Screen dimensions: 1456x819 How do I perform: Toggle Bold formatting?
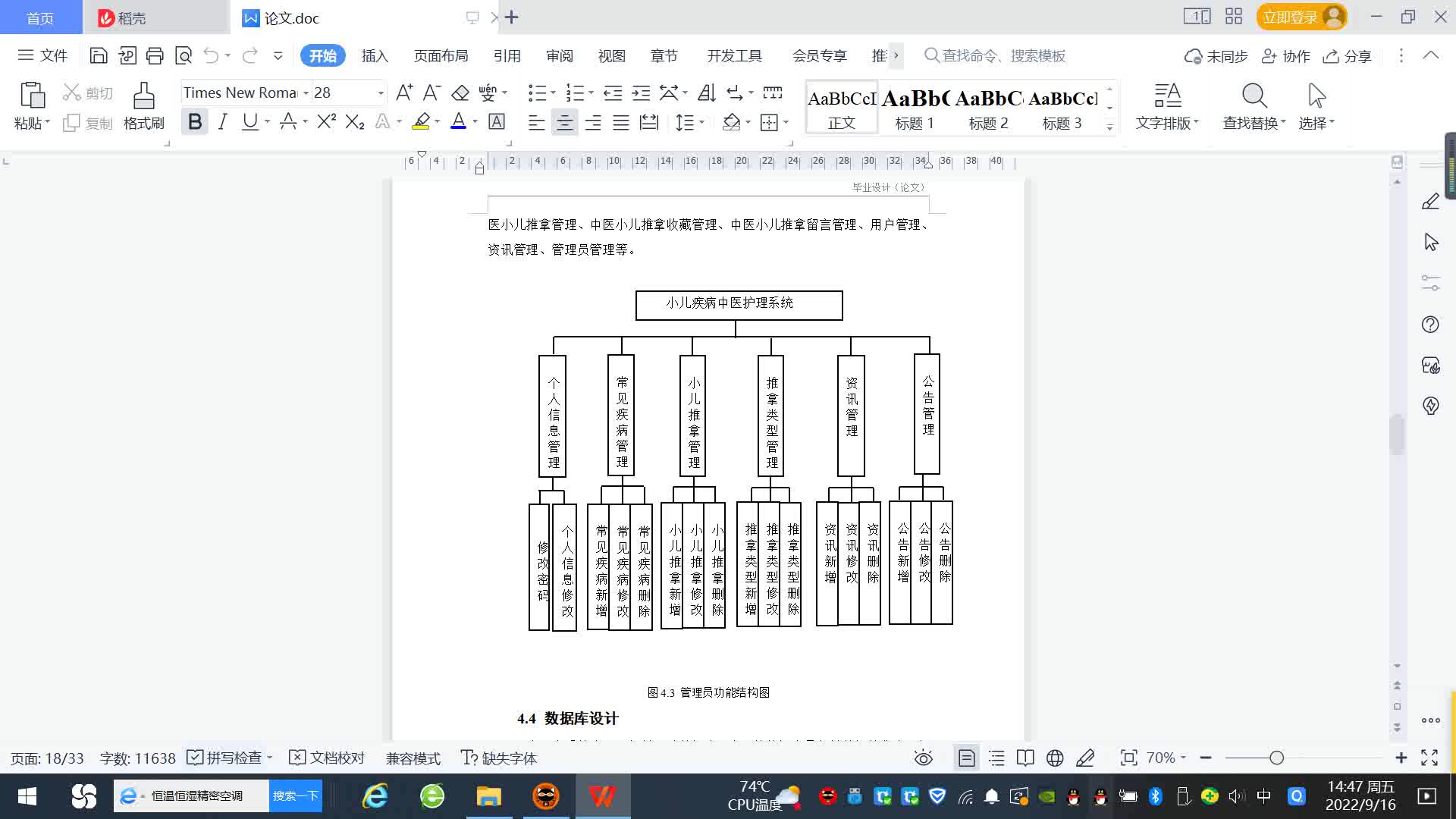point(195,121)
